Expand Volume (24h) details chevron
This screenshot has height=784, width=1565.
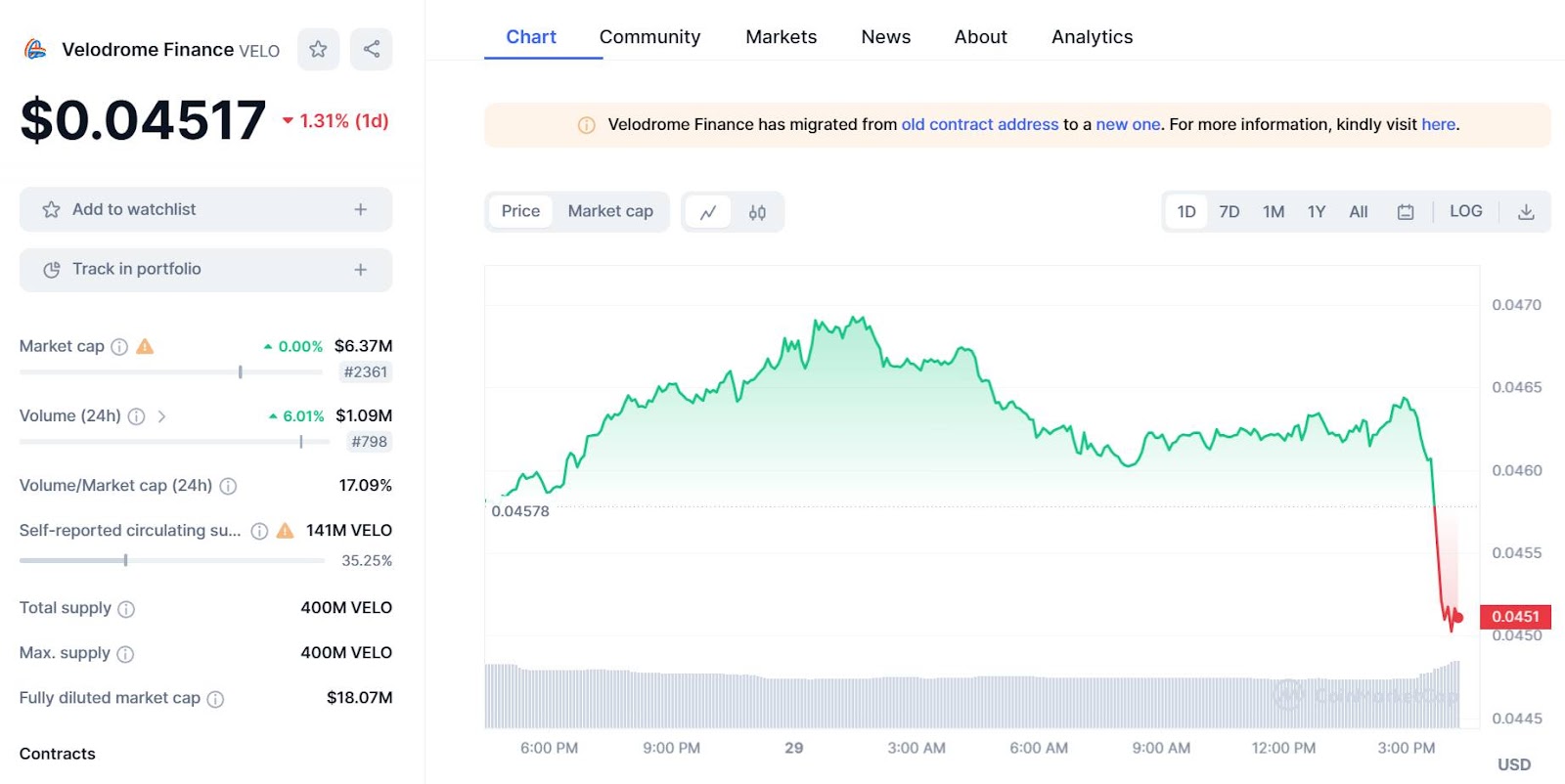tap(161, 416)
